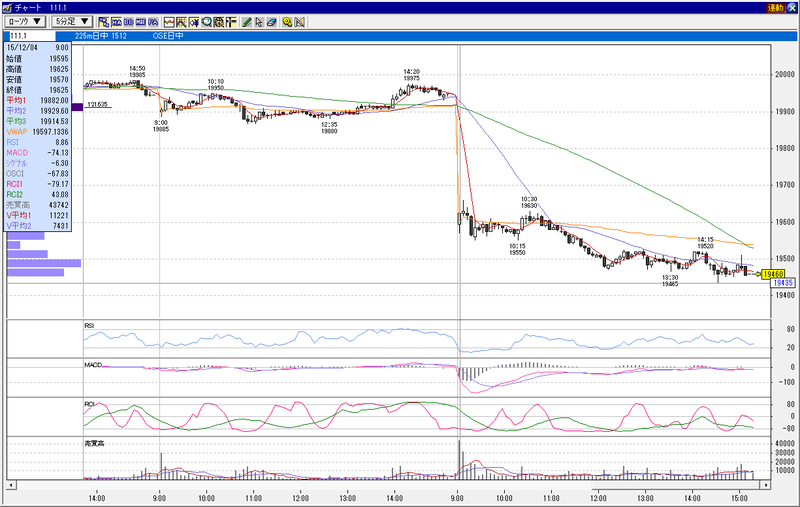Screen dimensions: 800x507
Task: Open the 5分足 timeframe dropdown
Action: [x=72, y=21]
